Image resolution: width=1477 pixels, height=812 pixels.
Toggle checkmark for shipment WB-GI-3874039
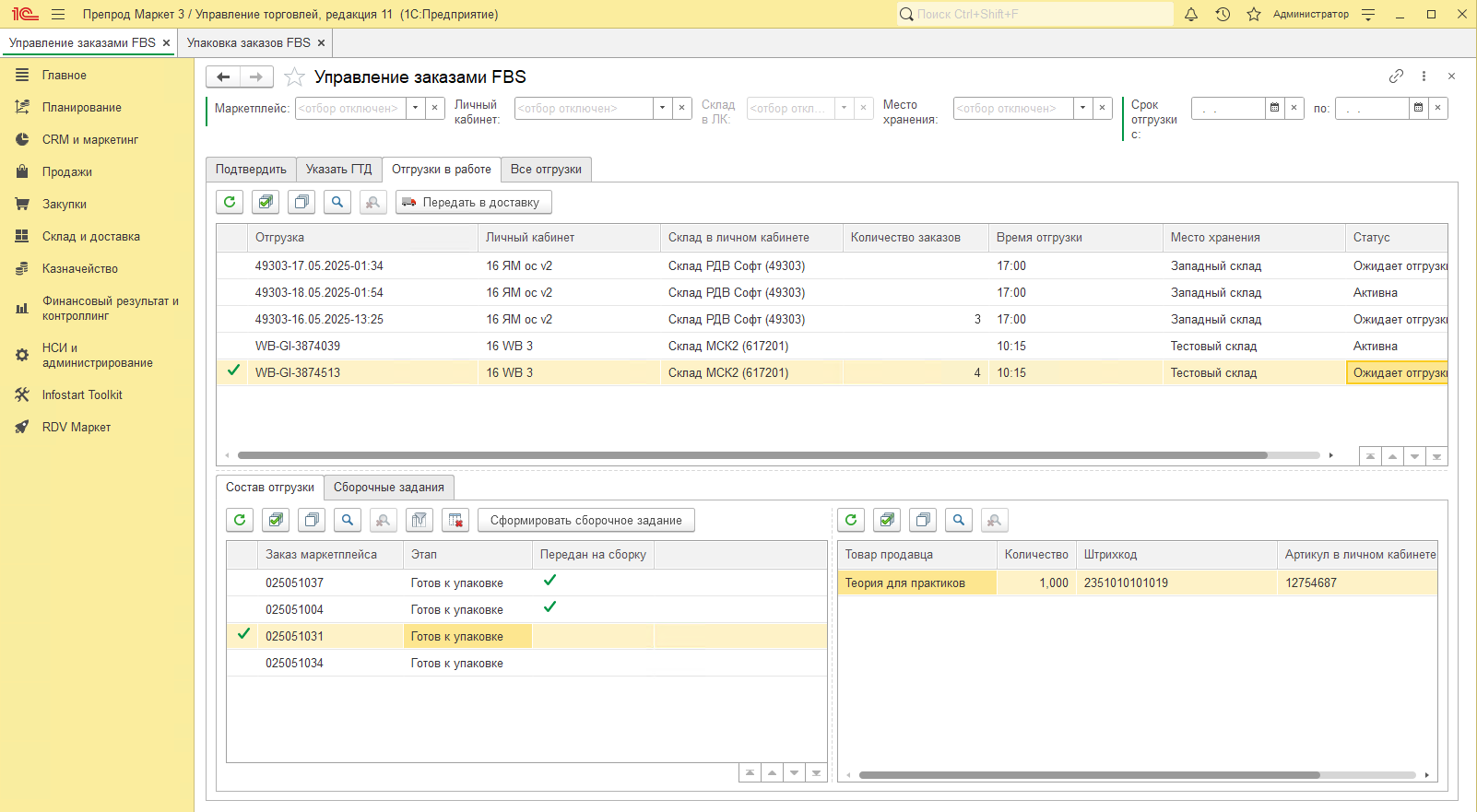coord(233,346)
